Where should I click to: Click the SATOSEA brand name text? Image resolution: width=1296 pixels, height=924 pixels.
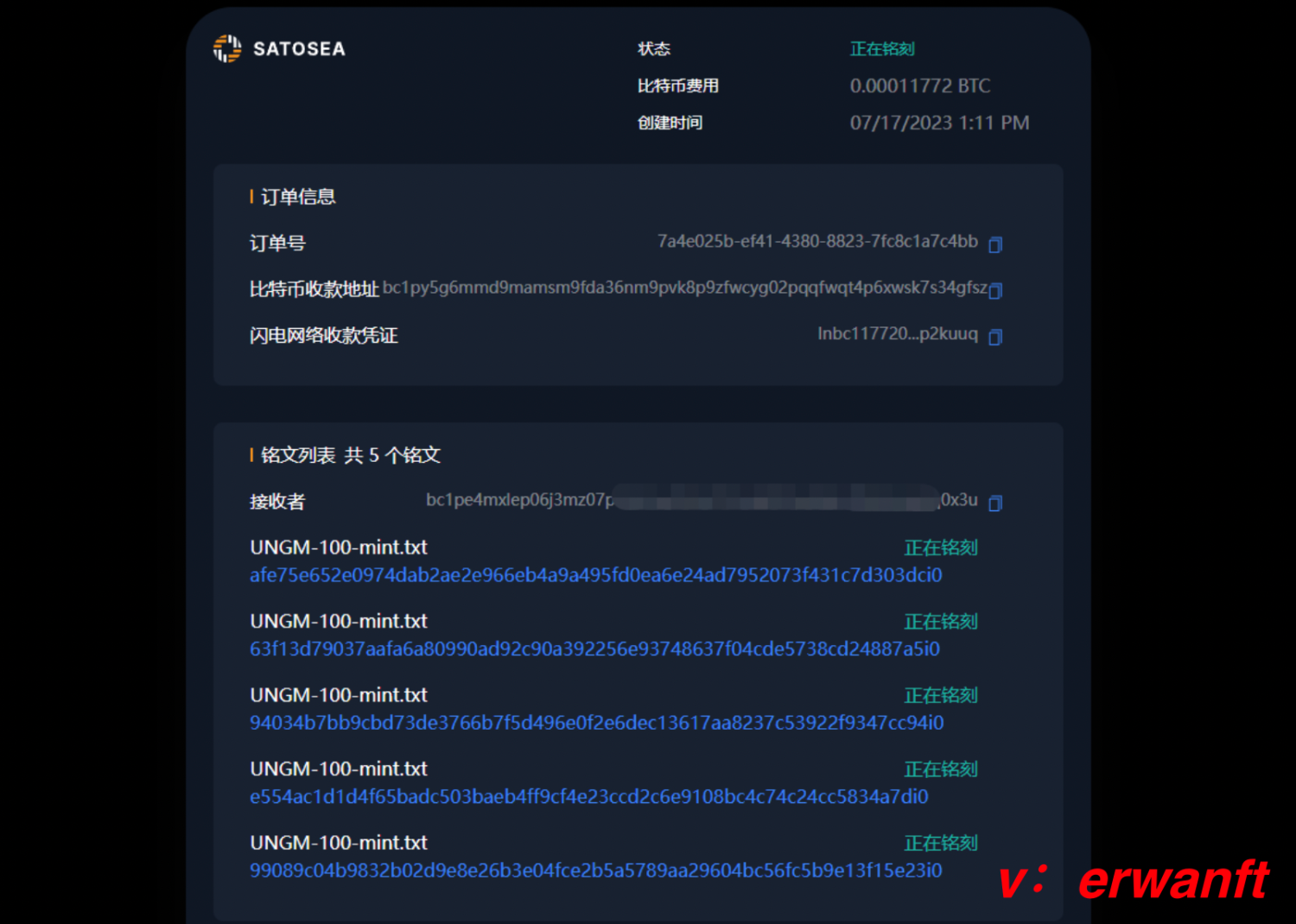tap(299, 49)
